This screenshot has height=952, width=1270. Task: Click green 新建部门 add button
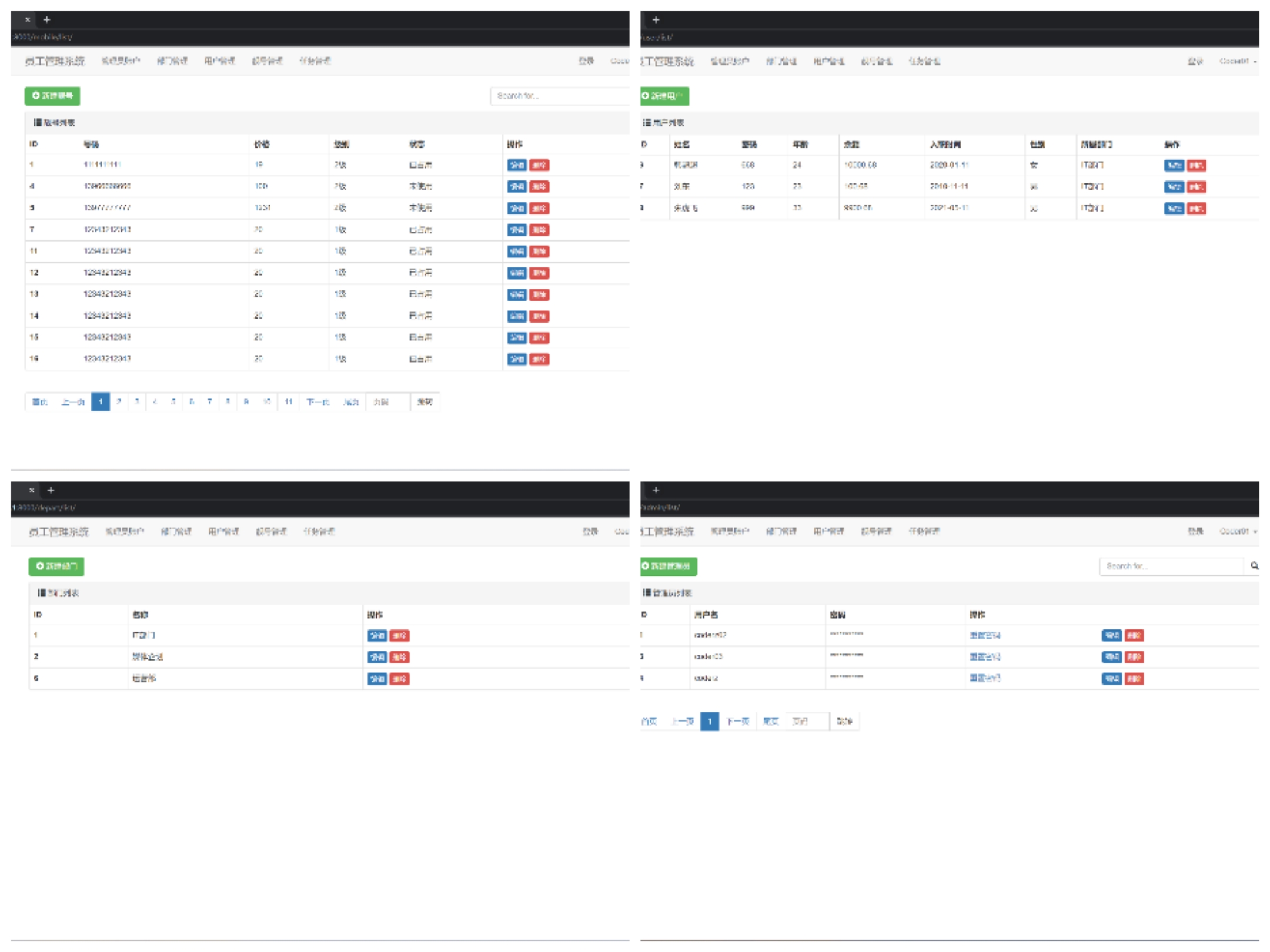click(x=56, y=566)
